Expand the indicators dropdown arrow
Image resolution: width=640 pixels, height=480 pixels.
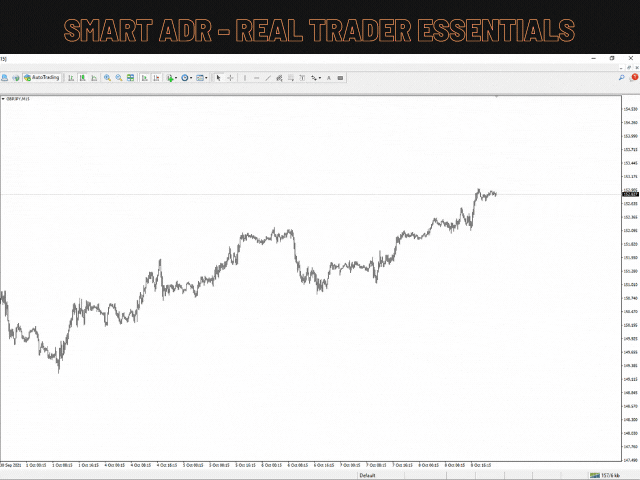click(x=176, y=78)
